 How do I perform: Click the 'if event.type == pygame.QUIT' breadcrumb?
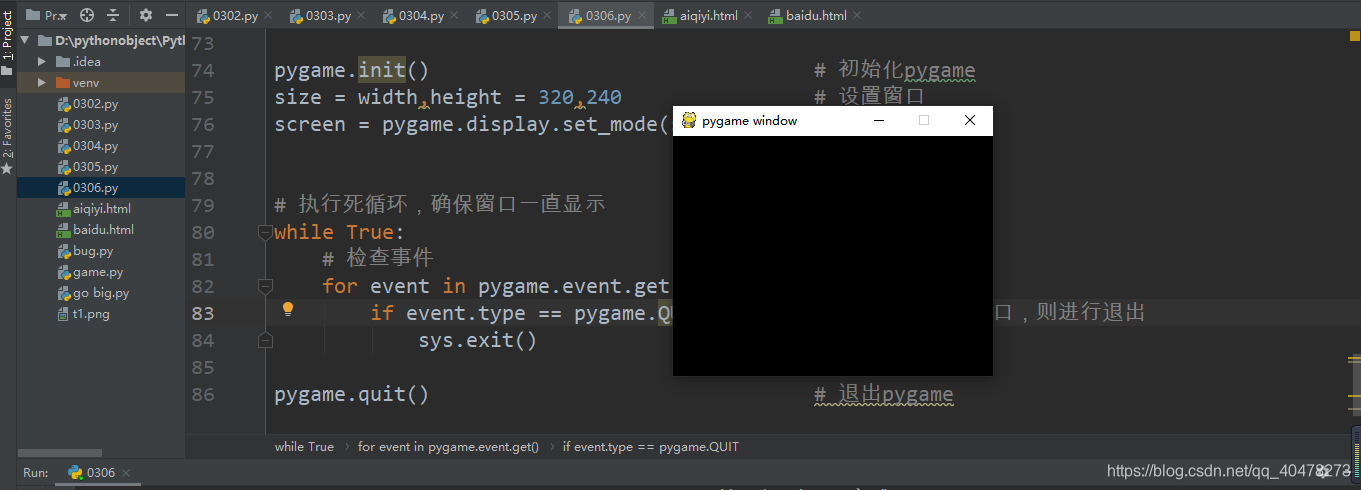pos(650,447)
